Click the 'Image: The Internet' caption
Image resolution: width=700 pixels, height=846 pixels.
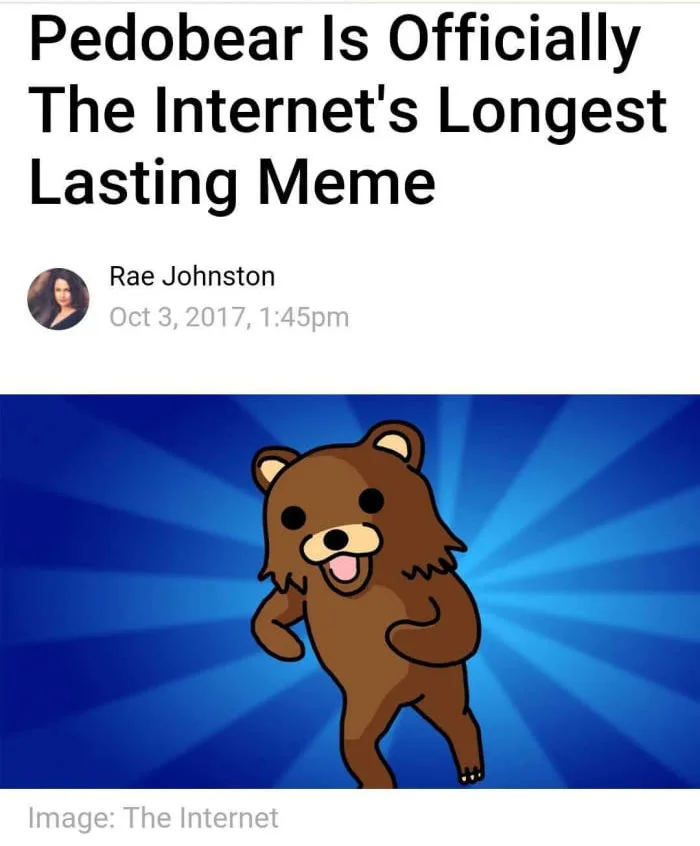[153, 818]
